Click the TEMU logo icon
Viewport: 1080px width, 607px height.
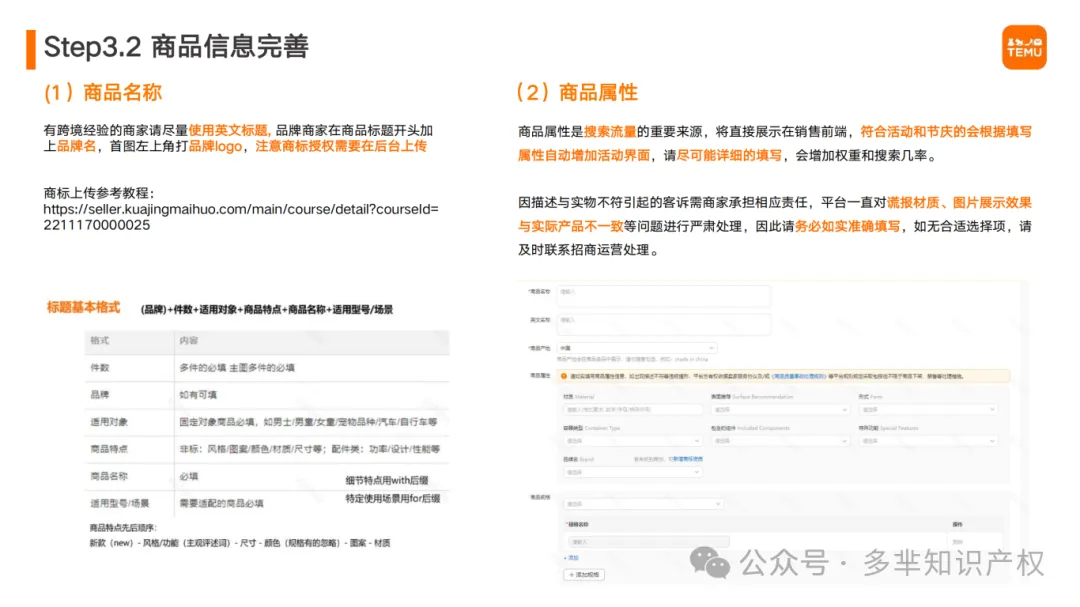click(x=1024, y=48)
